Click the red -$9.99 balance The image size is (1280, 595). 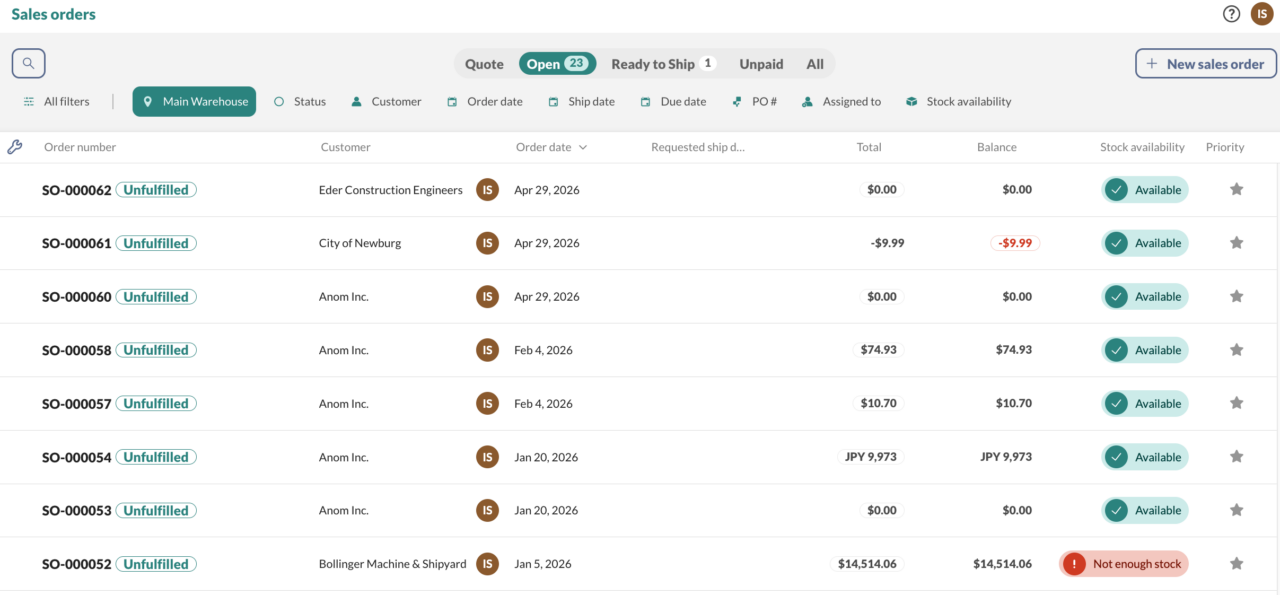1015,243
